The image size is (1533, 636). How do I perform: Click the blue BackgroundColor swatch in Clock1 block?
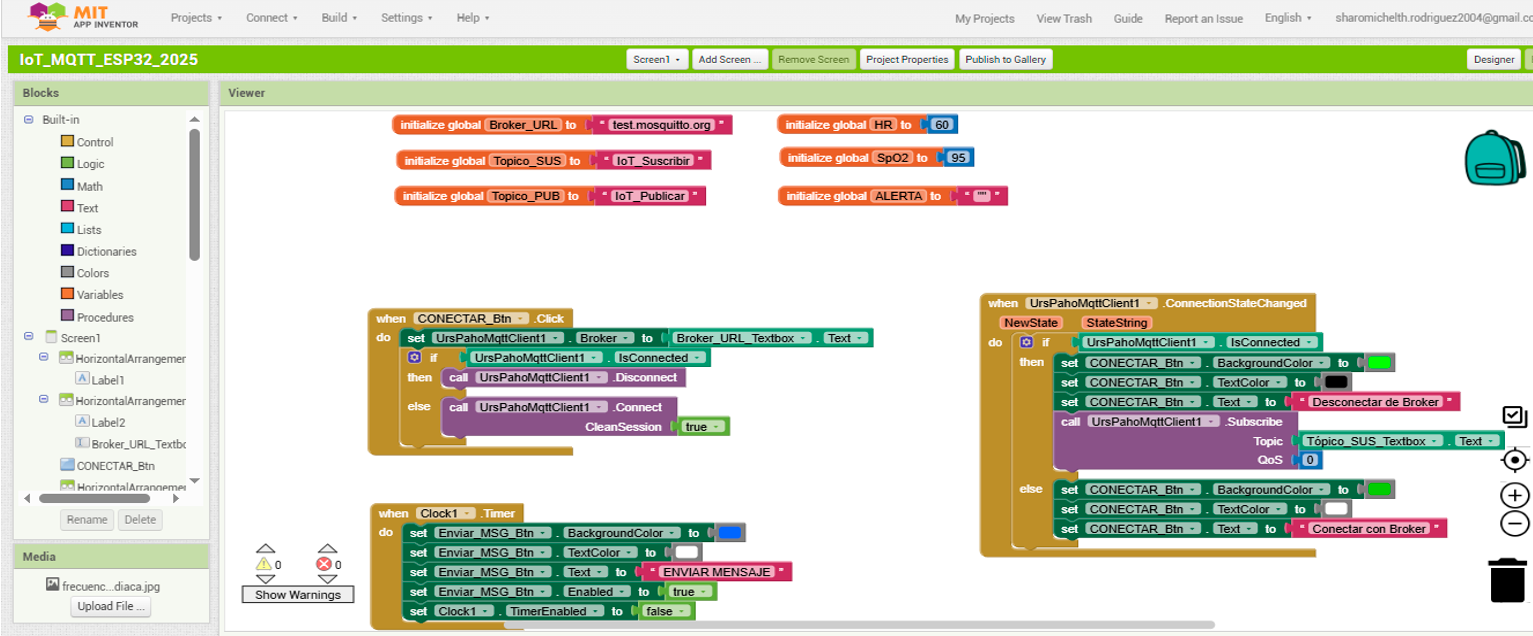[x=729, y=533]
